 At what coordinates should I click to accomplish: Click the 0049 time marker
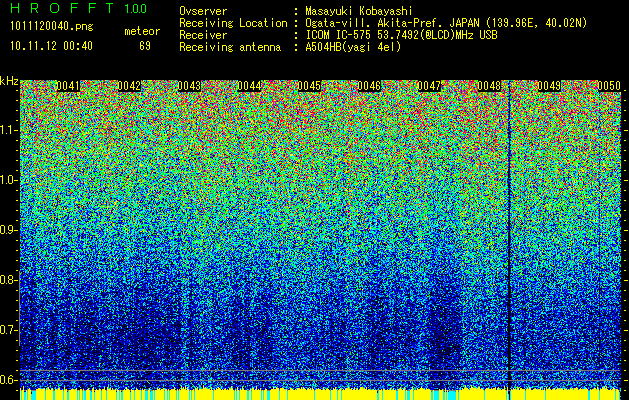click(549, 86)
